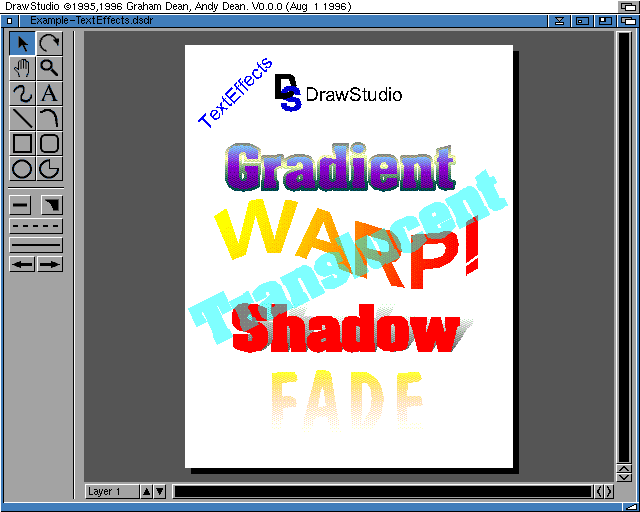Click the horizontal scroll right arrow

tap(609, 492)
